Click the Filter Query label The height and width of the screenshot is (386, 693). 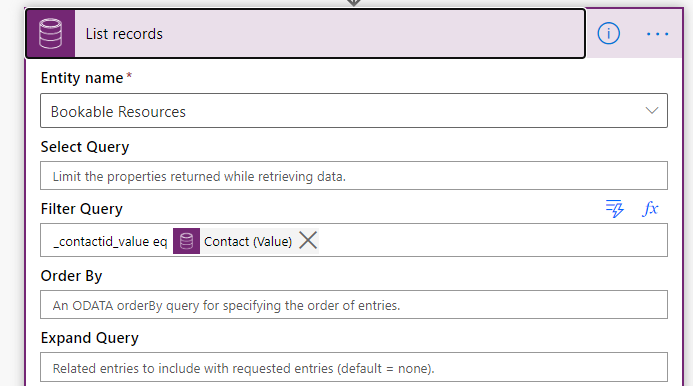point(82,209)
